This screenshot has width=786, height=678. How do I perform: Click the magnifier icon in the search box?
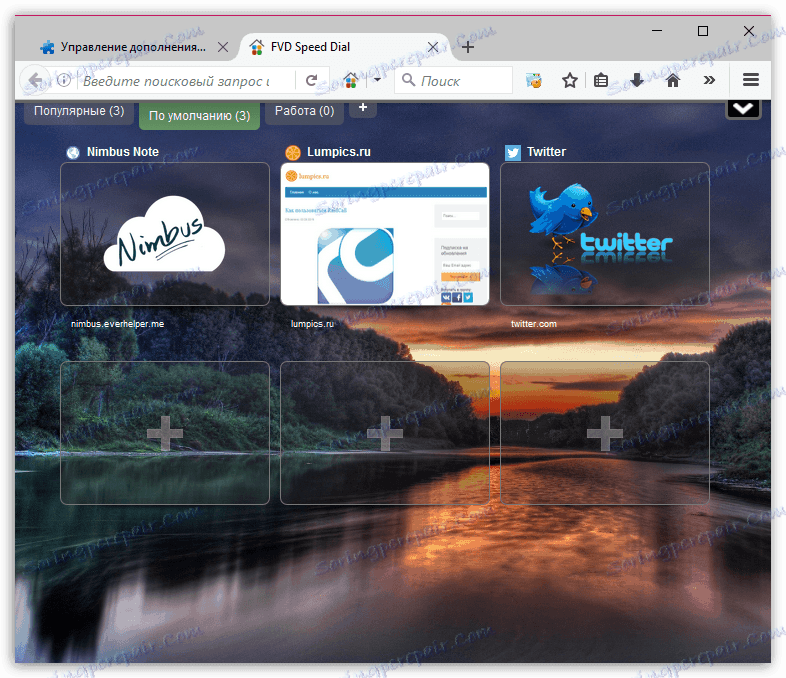pos(409,80)
